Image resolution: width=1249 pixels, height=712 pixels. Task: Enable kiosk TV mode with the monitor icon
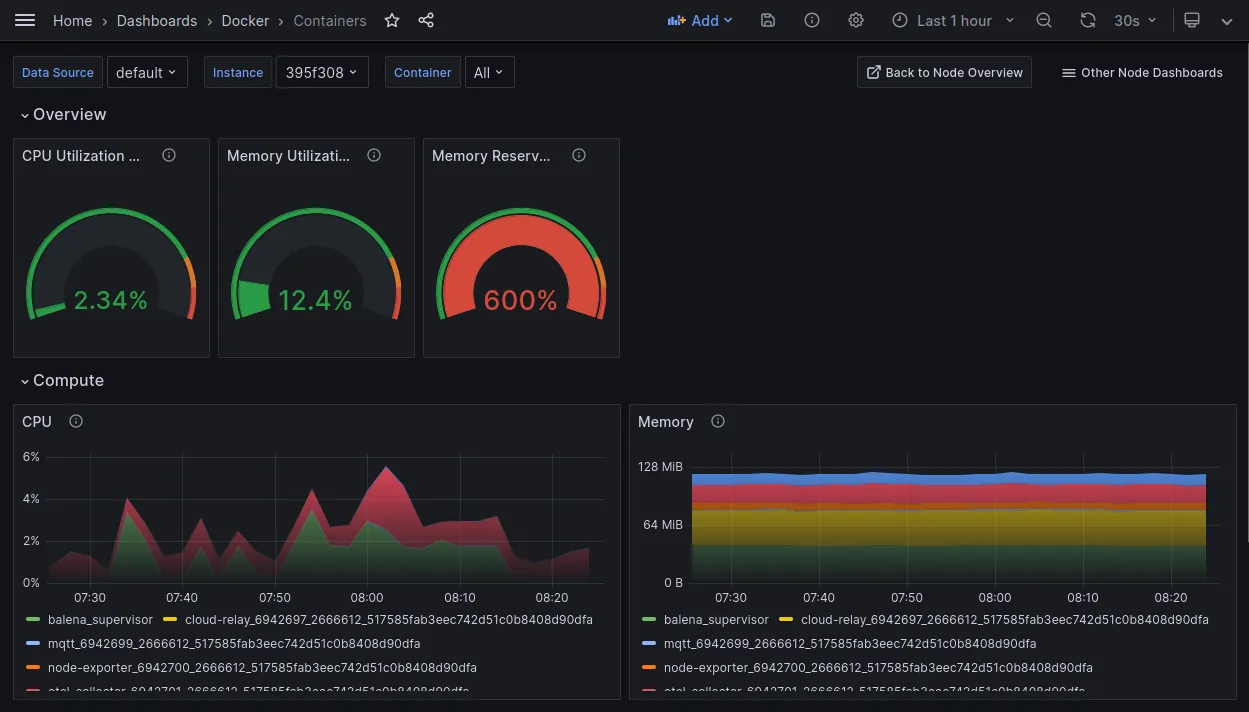coord(1190,20)
